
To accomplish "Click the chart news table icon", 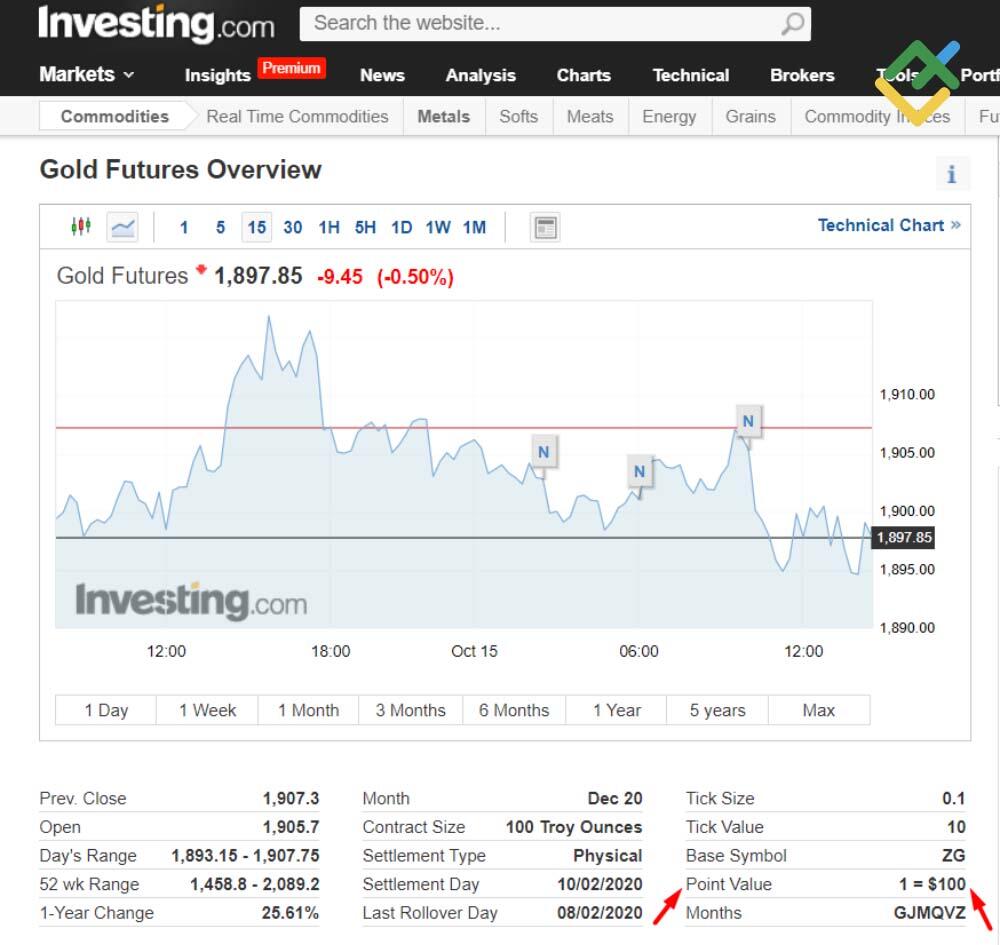I will pyautogui.click(x=545, y=227).
